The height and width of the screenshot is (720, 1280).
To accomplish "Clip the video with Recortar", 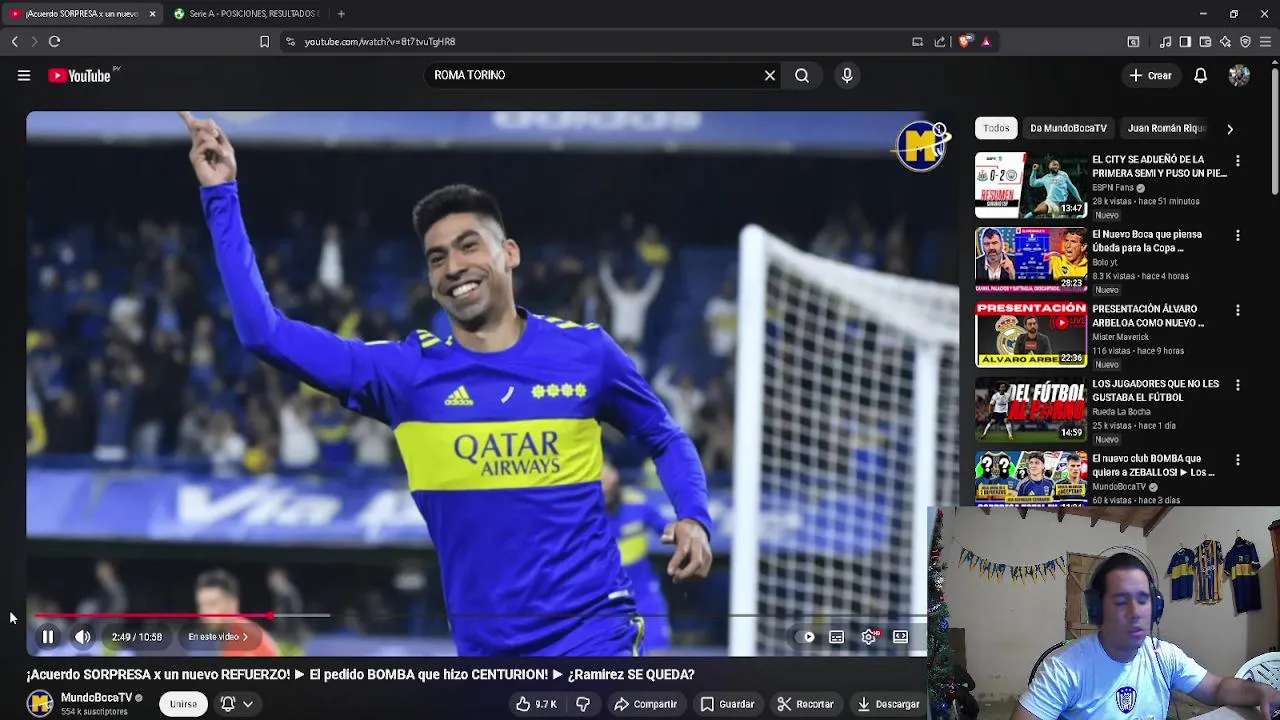I will 805,704.
